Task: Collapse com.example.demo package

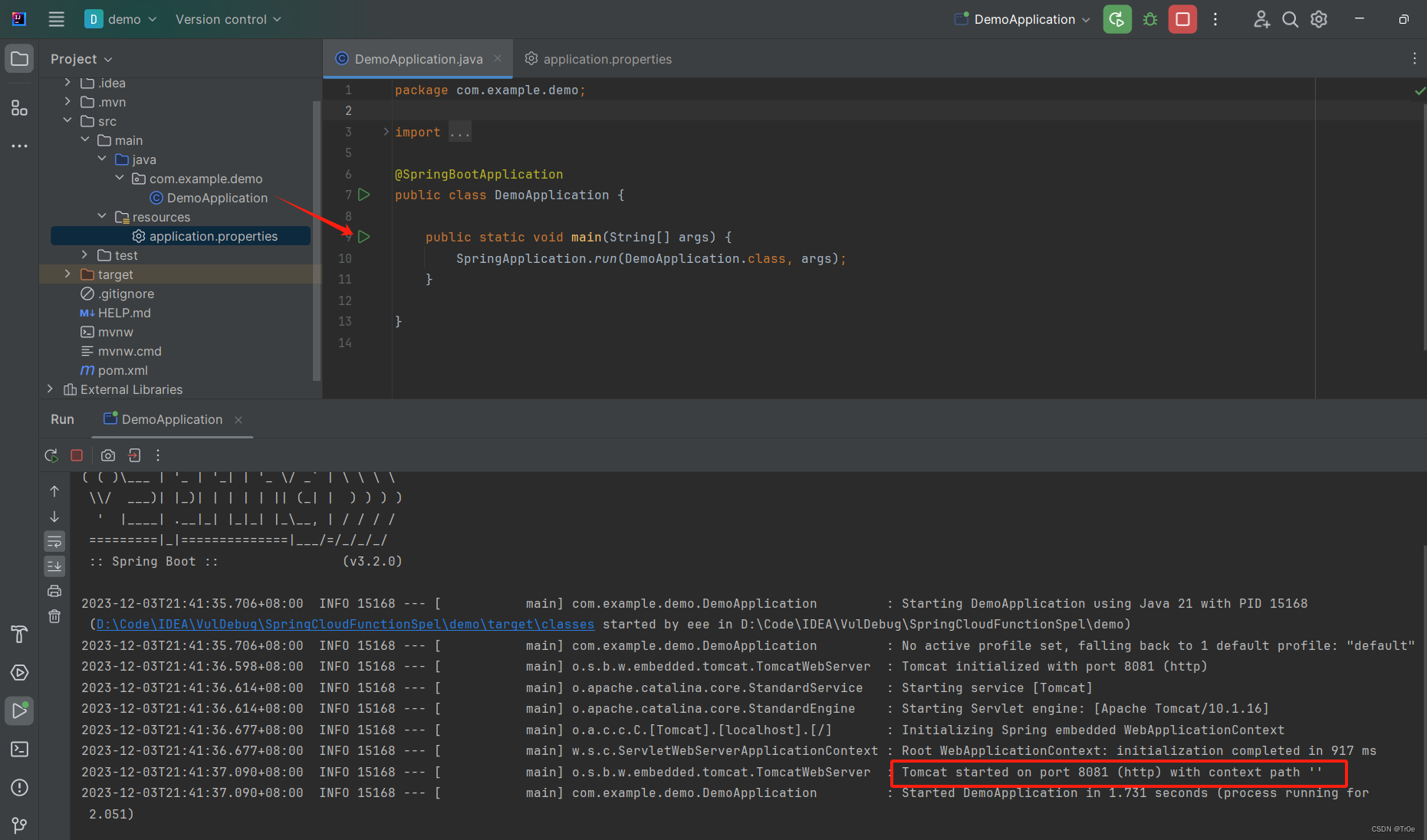Action: tap(120, 178)
